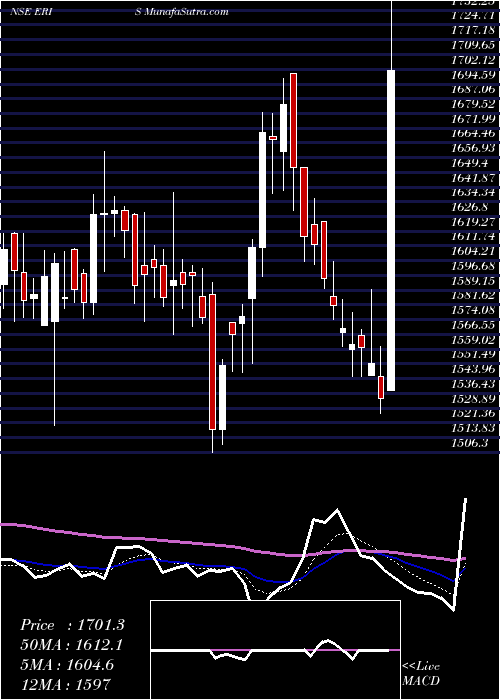Click the price axis label 1506.3
Screen dimensions: 500x700
click(470, 442)
